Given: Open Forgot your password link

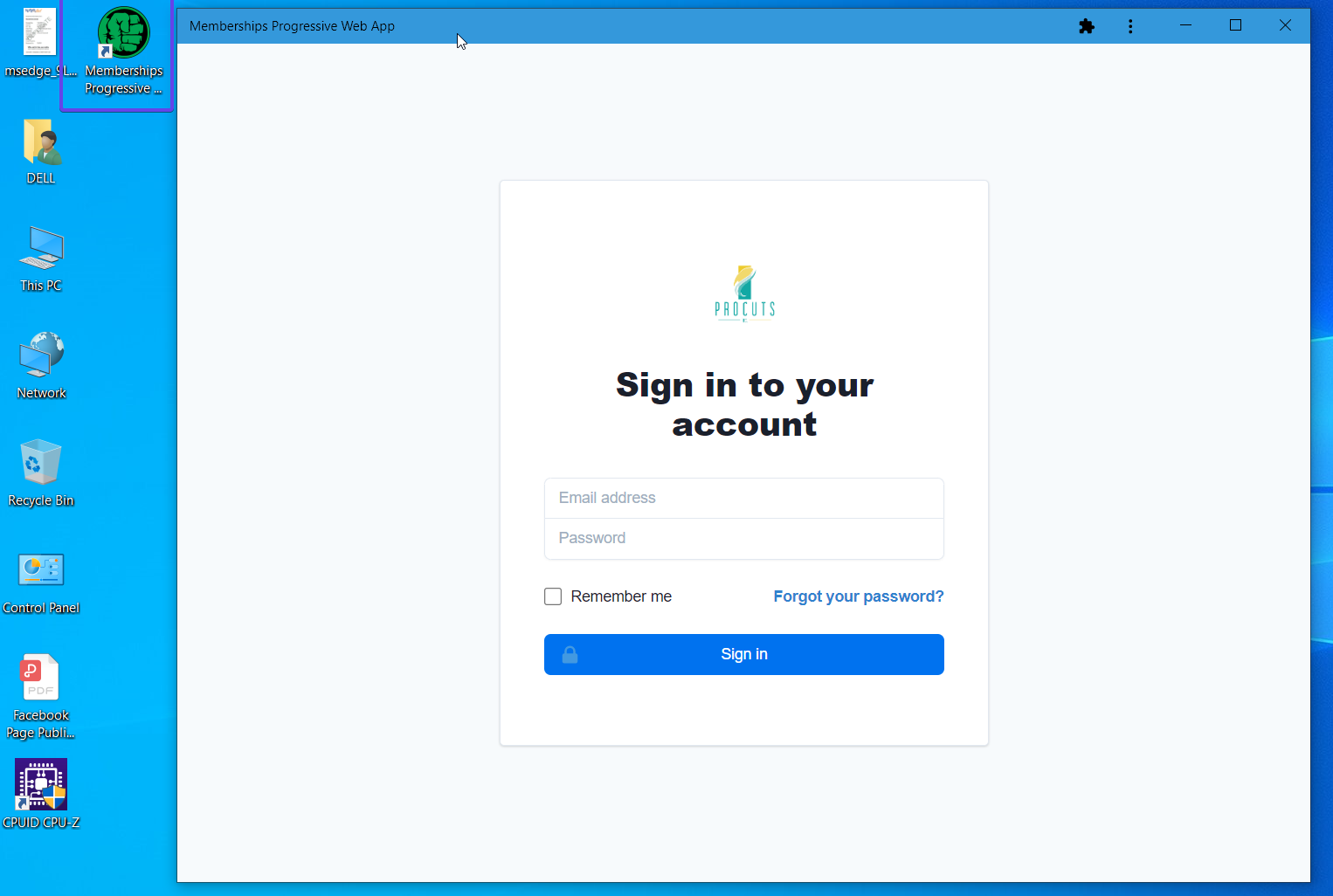Looking at the screenshot, I should tap(859, 596).
